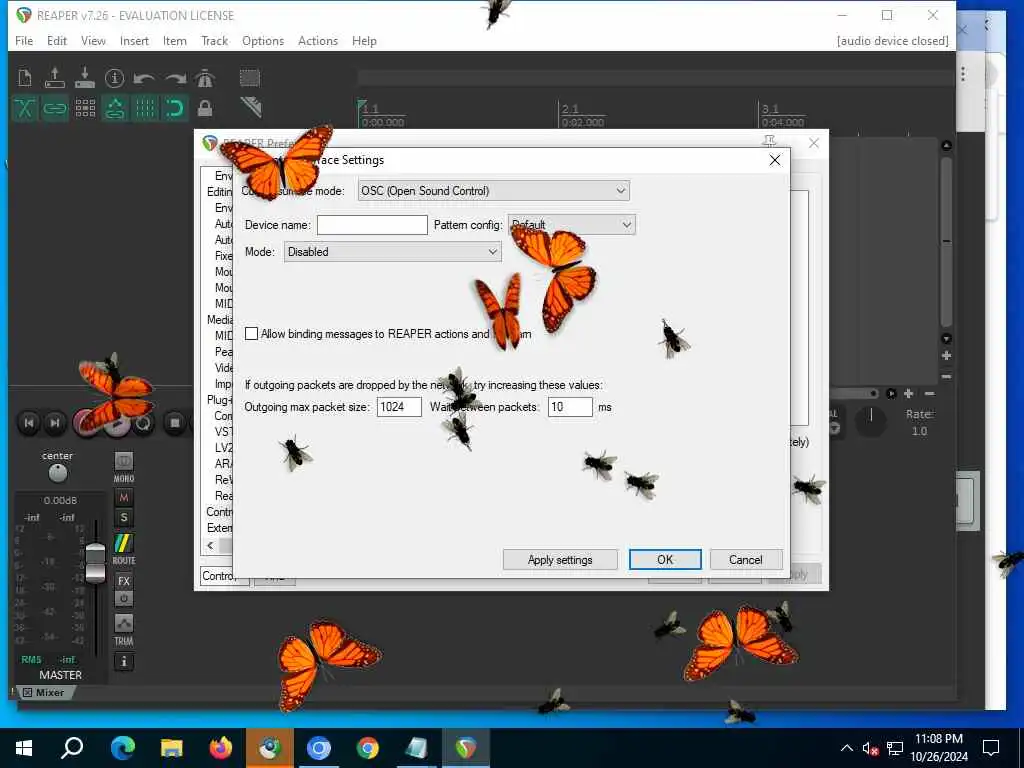Image resolution: width=1024 pixels, height=768 pixels.
Task: Toggle envelope points move icon
Action: pos(115,108)
